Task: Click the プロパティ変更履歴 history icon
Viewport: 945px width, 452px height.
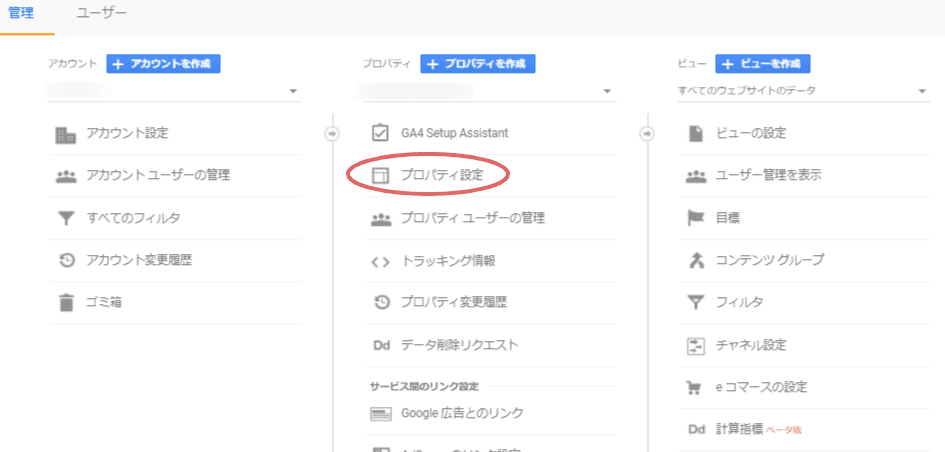Action: tap(381, 303)
